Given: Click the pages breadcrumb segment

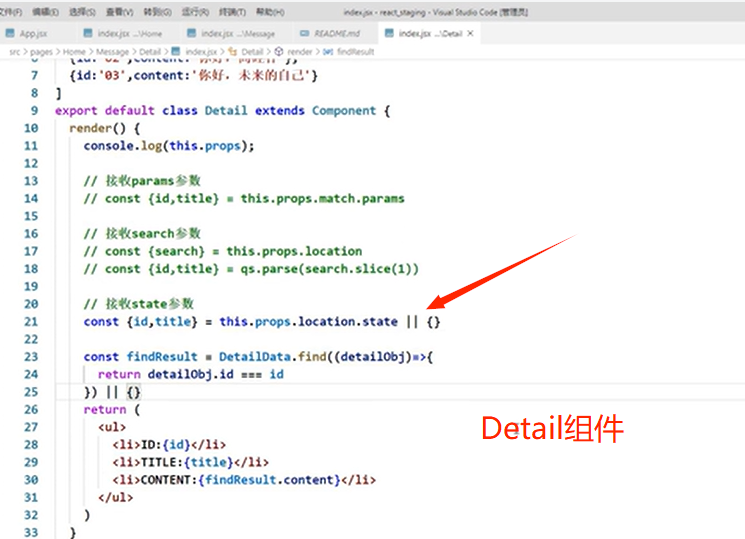Looking at the screenshot, I should coord(41,51).
